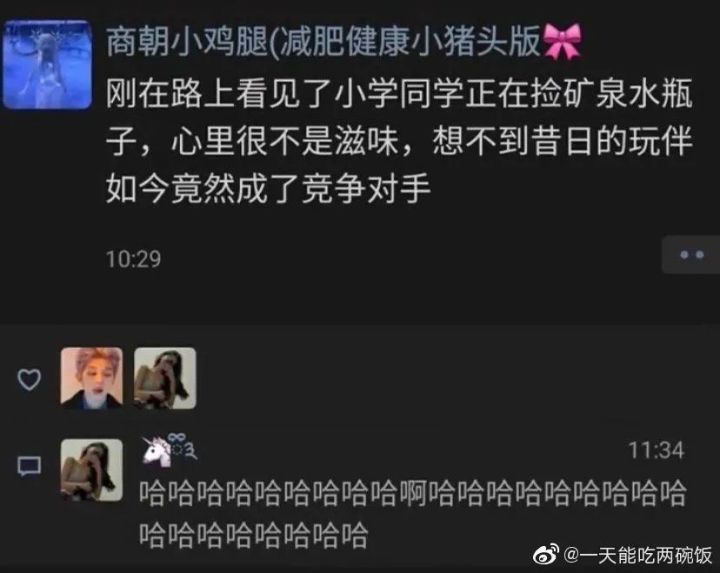720x573 pixels.
Task: Open the @一天能吃两碗饭 Weibo handle
Action: [638, 556]
